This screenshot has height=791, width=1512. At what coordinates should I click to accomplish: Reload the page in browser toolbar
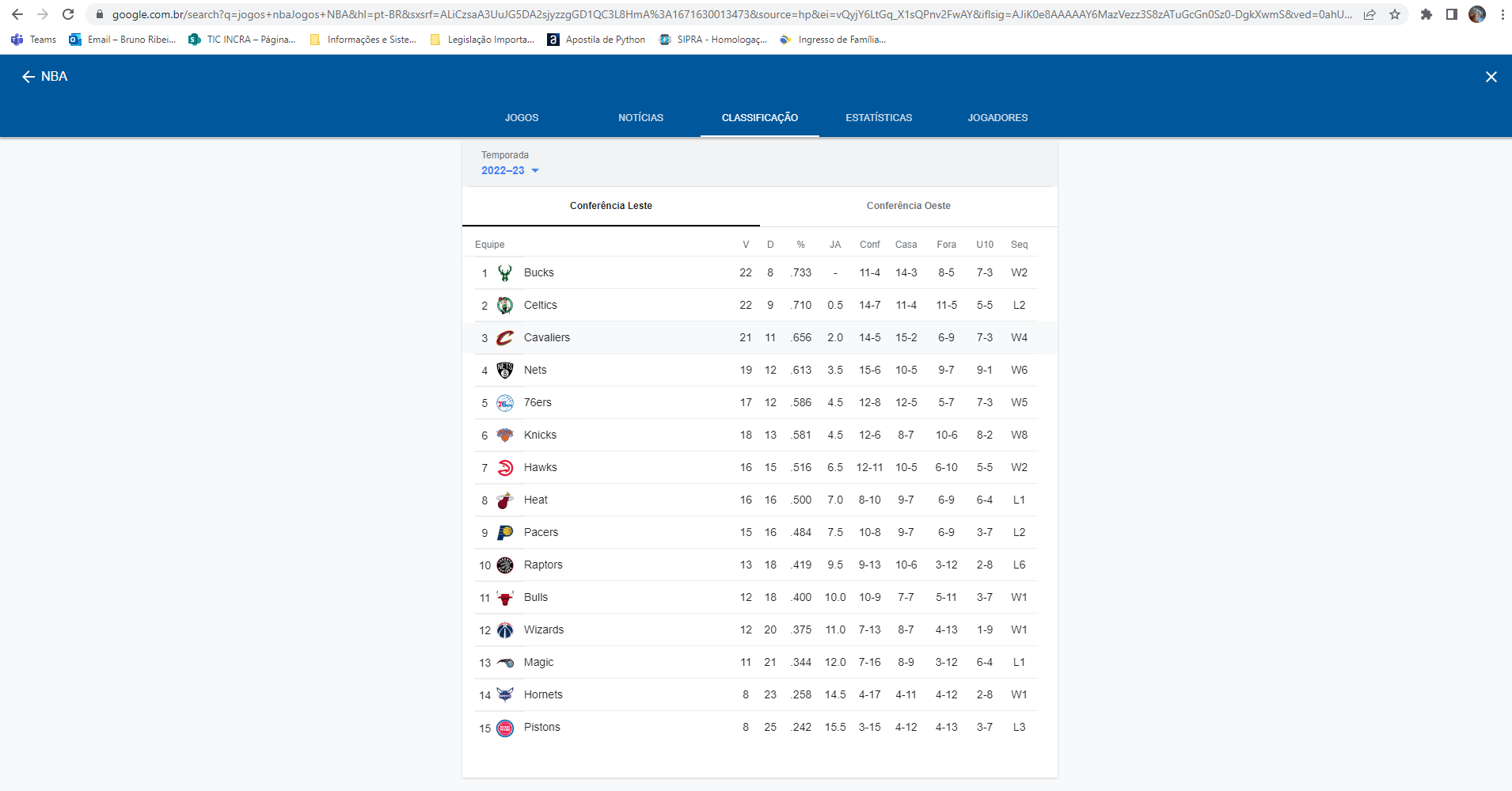point(68,14)
